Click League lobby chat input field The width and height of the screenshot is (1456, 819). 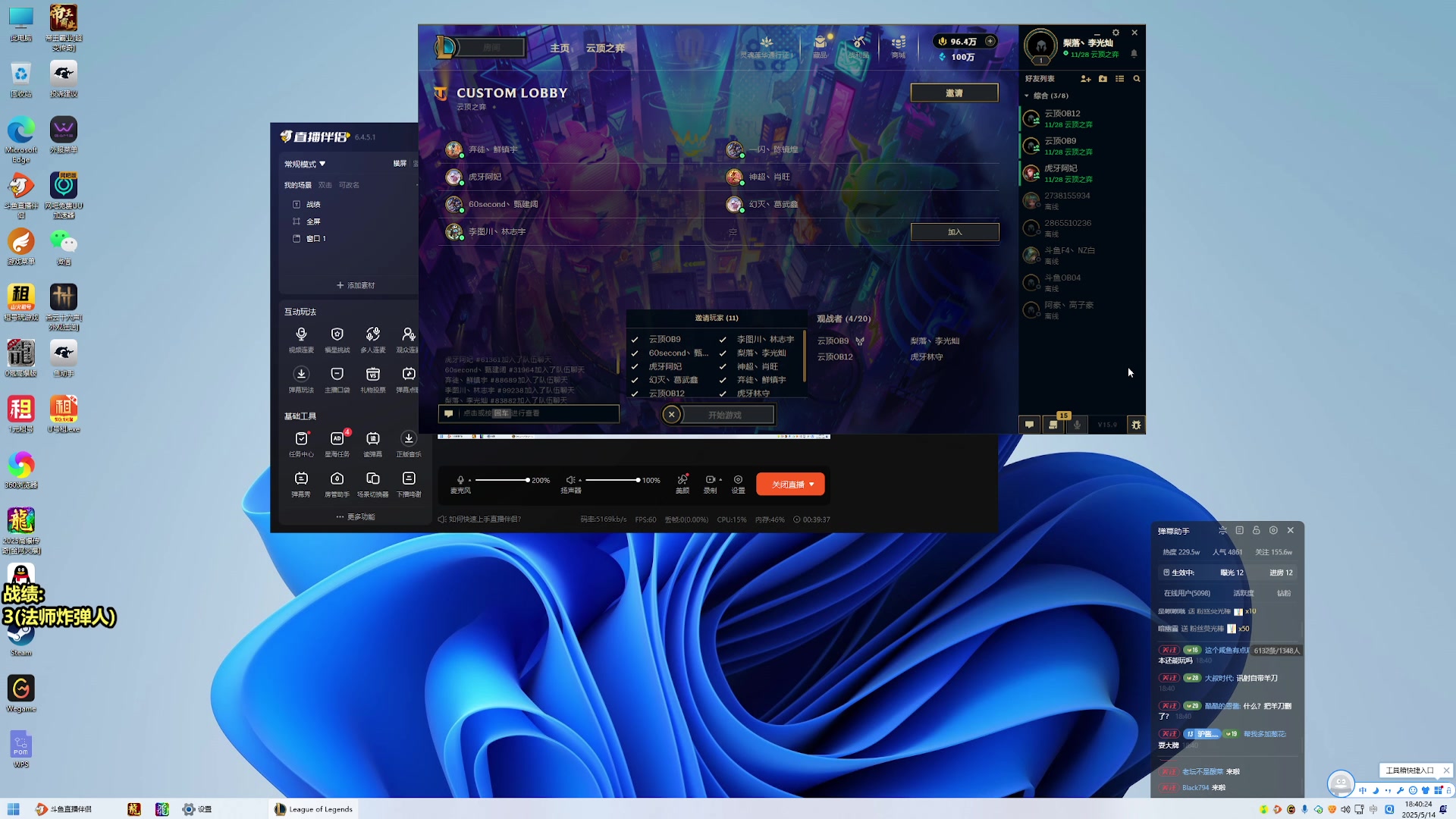click(529, 414)
